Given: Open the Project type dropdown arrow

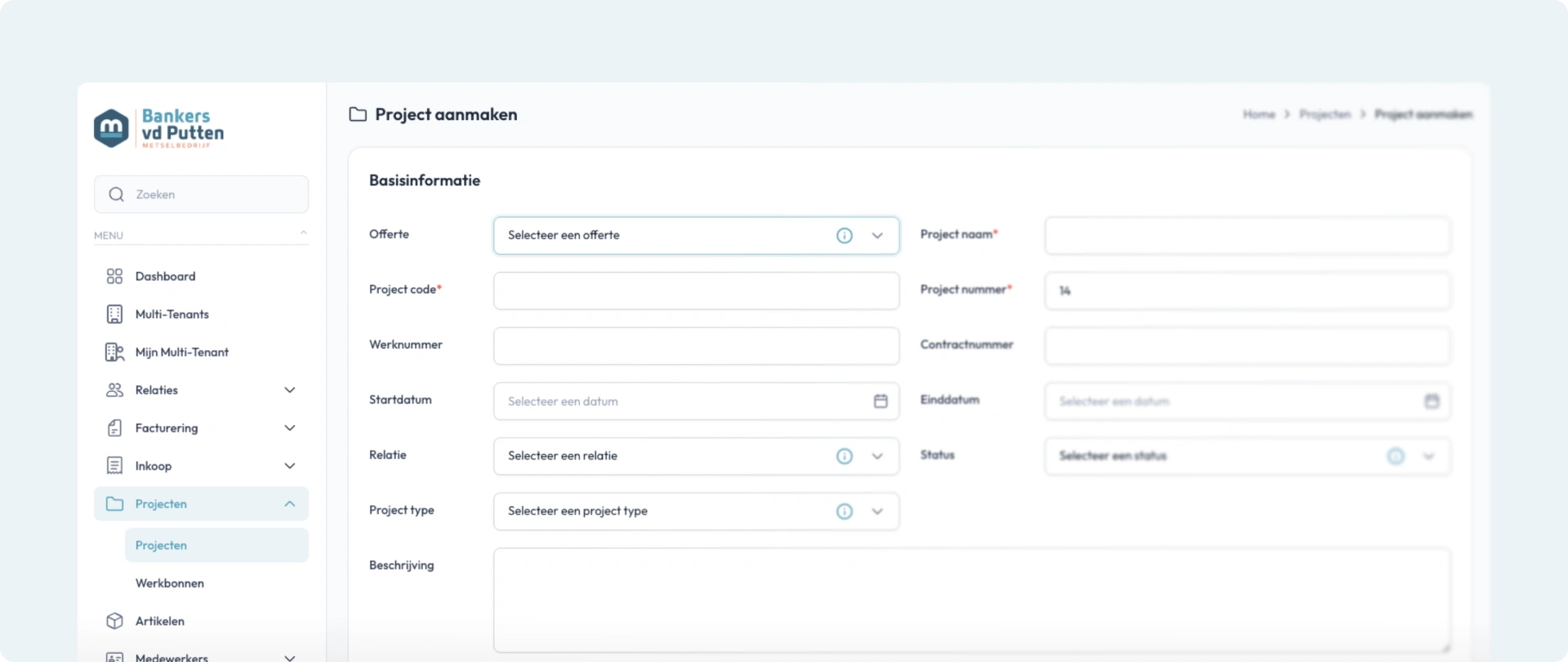Looking at the screenshot, I should (x=877, y=511).
